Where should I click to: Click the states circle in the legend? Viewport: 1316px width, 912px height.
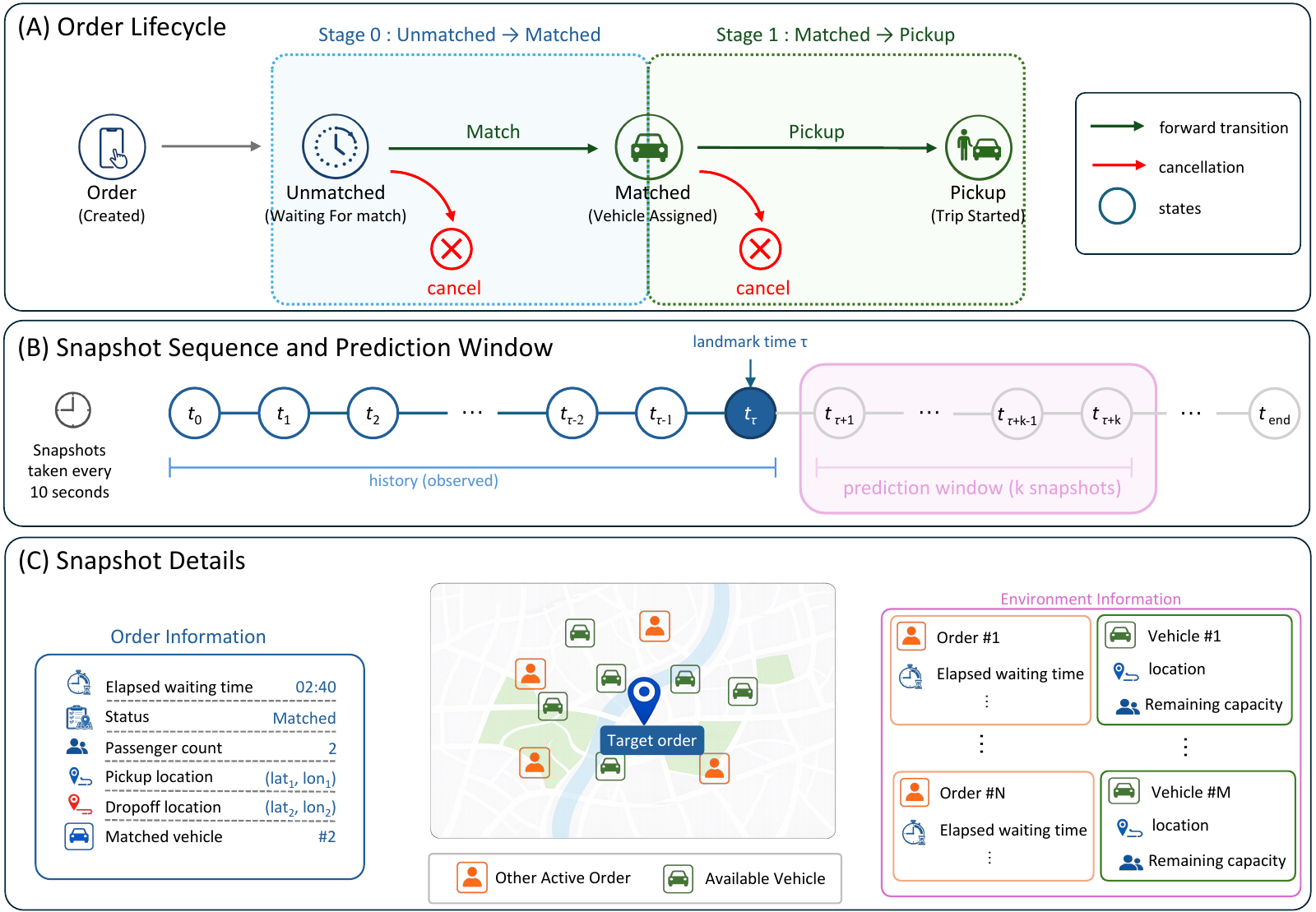point(1117,206)
